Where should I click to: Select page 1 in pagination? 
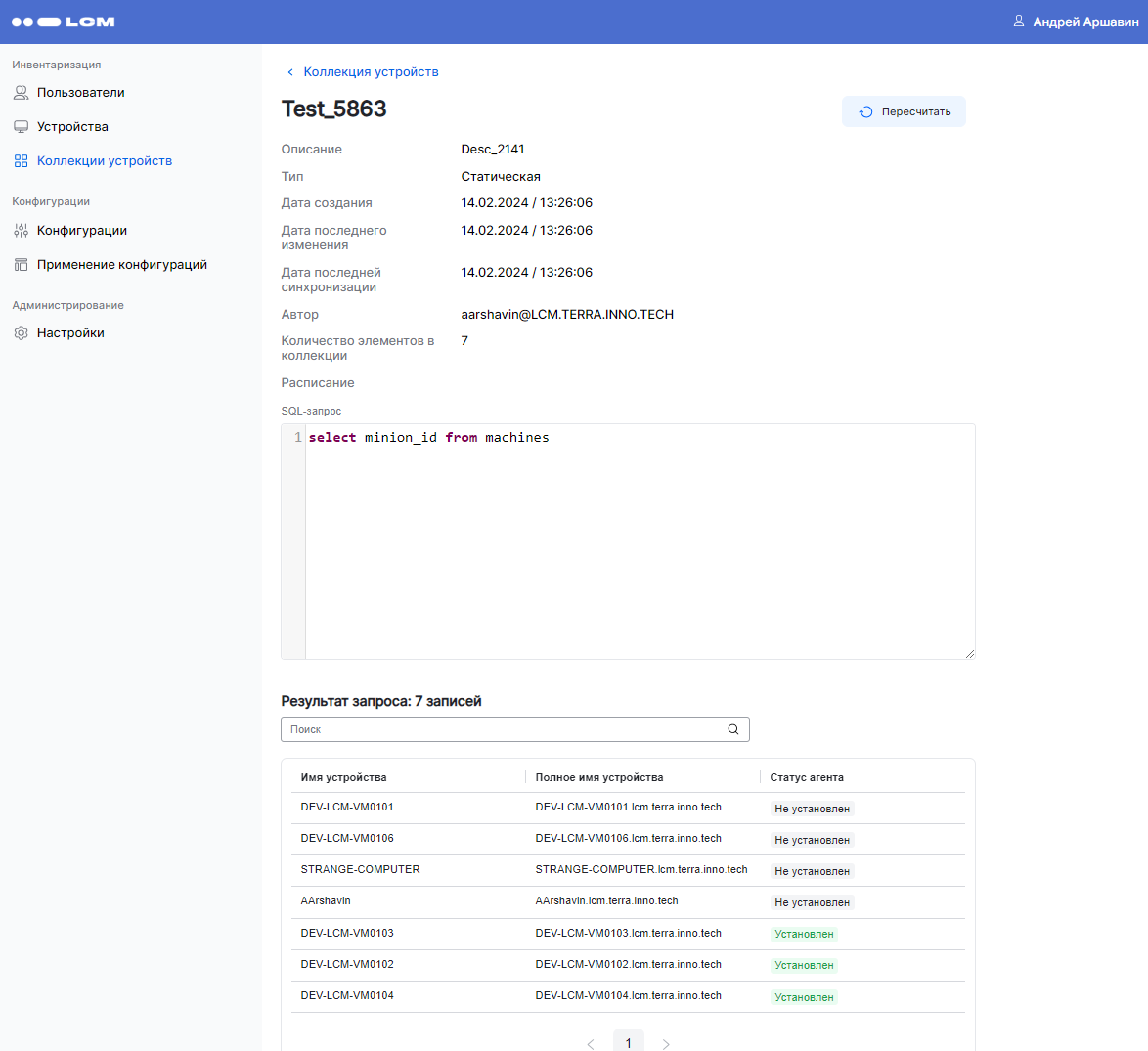tap(628, 1042)
